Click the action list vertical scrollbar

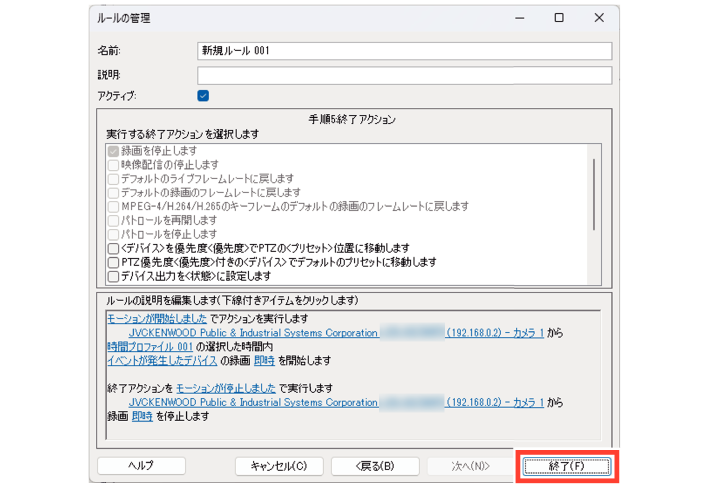[594, 195]
